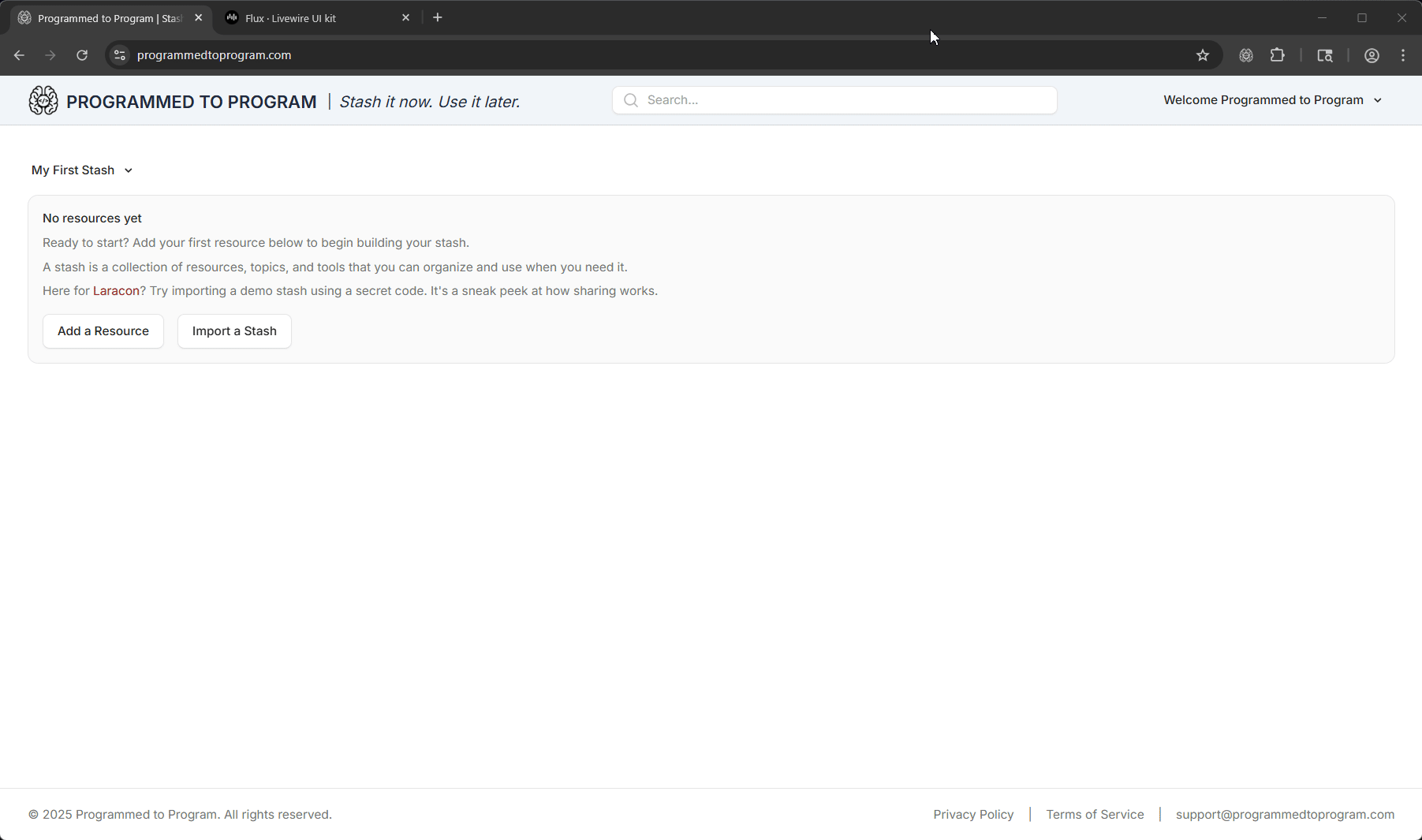Image resolution: width=1422 pixels, height=840 pixels.
Task: Reload the current page
Action: [x=82, y=55]
